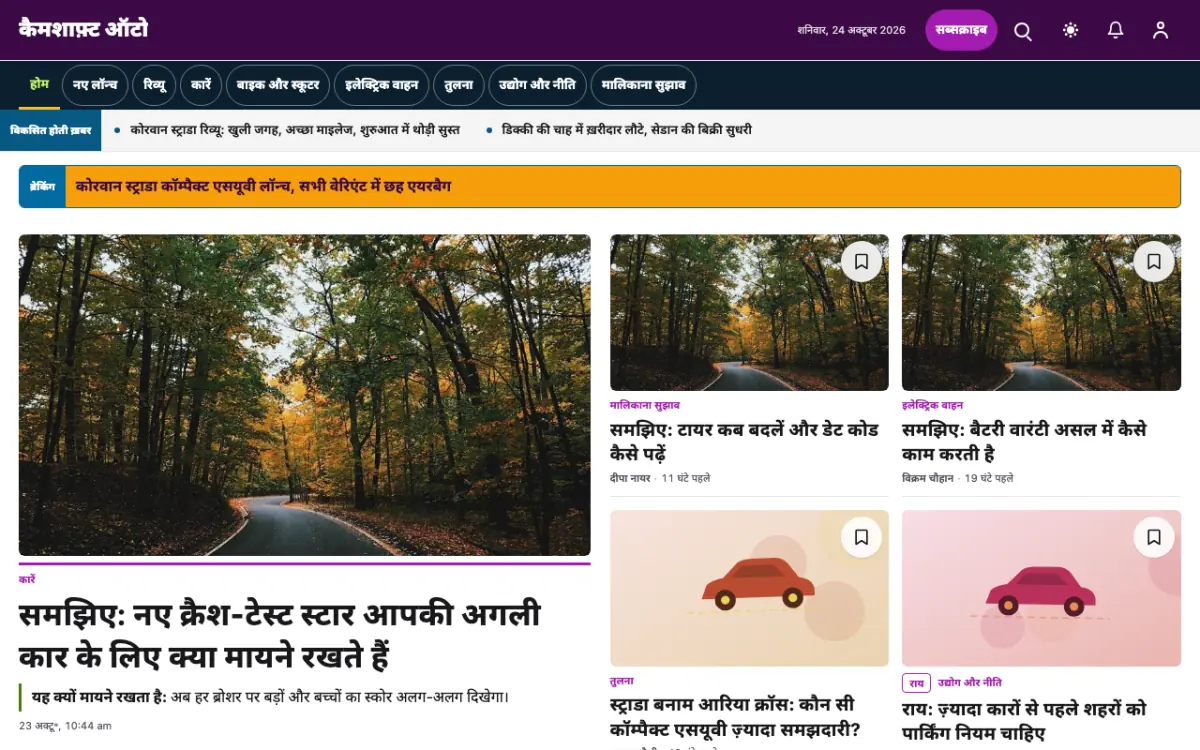Open the pink car illustration thumbnail
Viewport: 1200px width, 750px height.
coord(1041,588)
